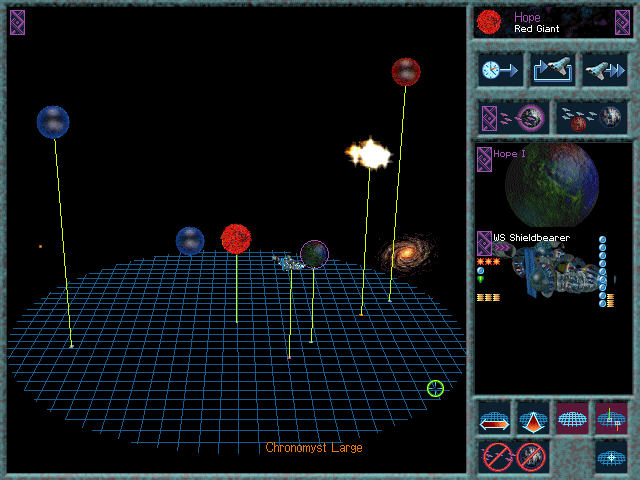640x480 pixels.
Task: Click the purple chevron movement indicator on ship
Action: 502,248
